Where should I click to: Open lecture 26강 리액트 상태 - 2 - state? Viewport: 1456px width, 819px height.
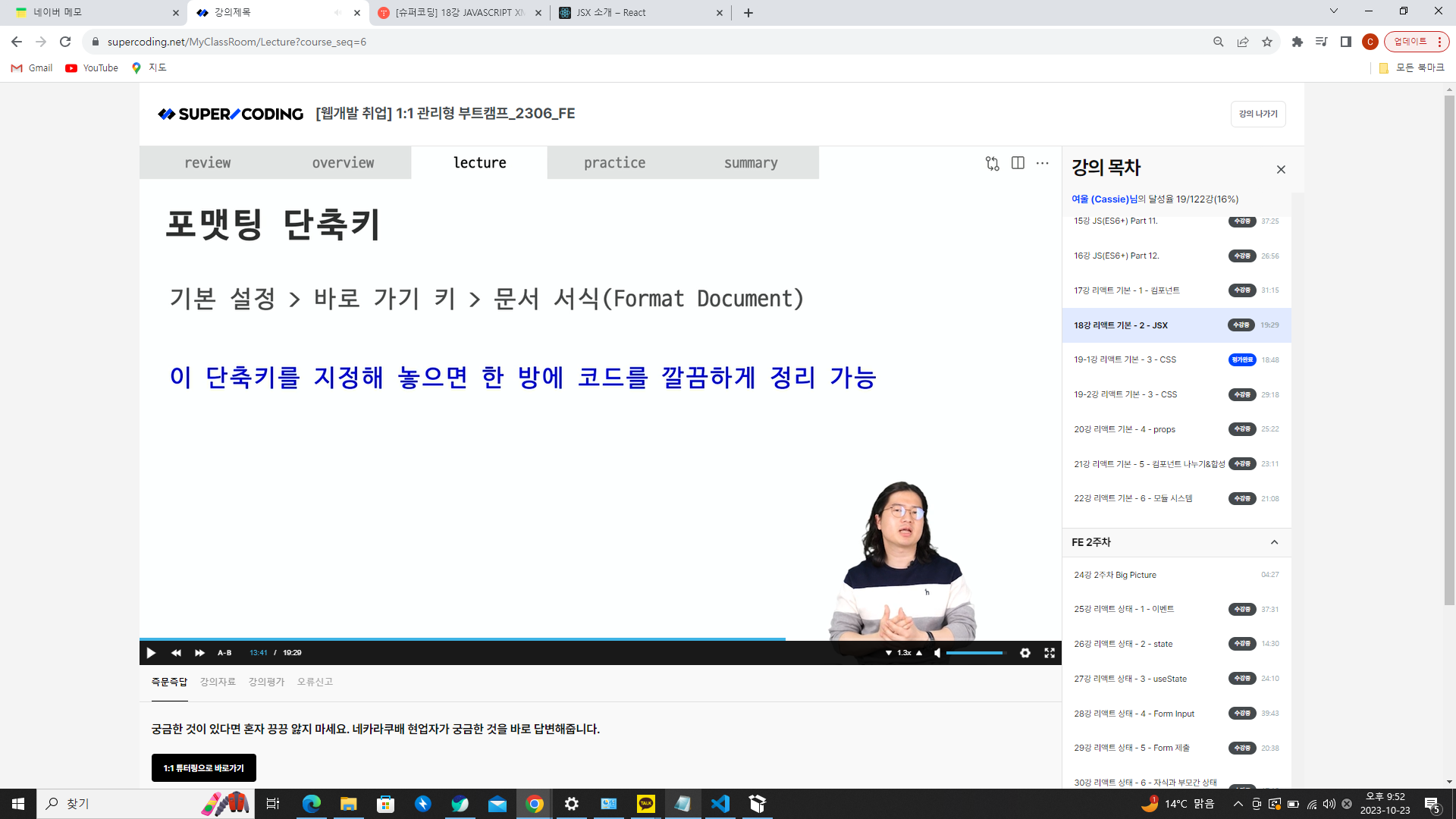[1176, 644]
